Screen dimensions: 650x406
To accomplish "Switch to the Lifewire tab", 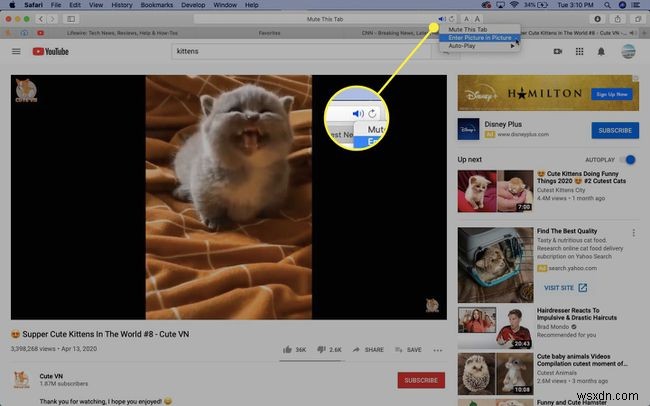I will click(122, 33).
